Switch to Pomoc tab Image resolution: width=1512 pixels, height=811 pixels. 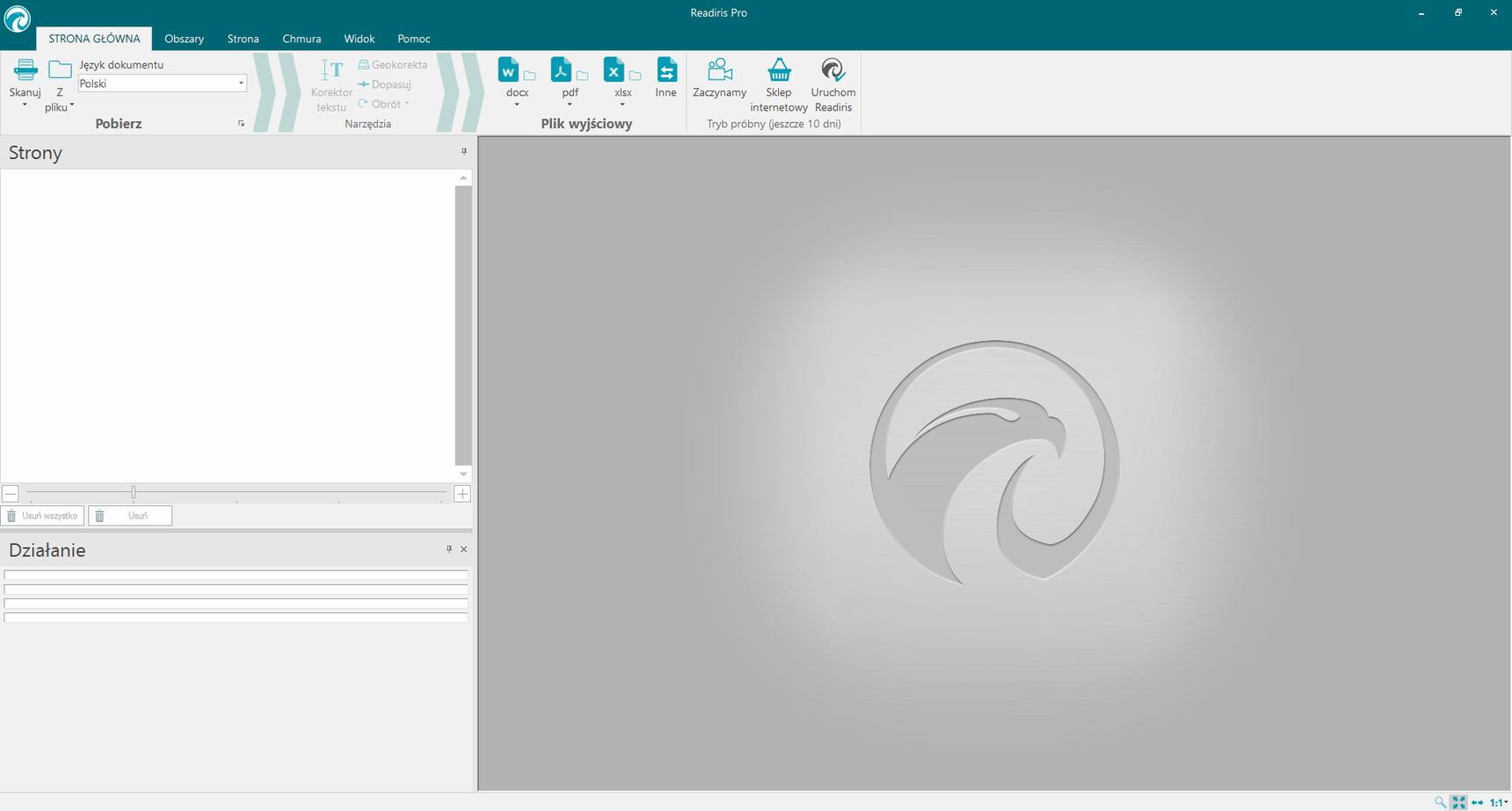tap(414, 39)
